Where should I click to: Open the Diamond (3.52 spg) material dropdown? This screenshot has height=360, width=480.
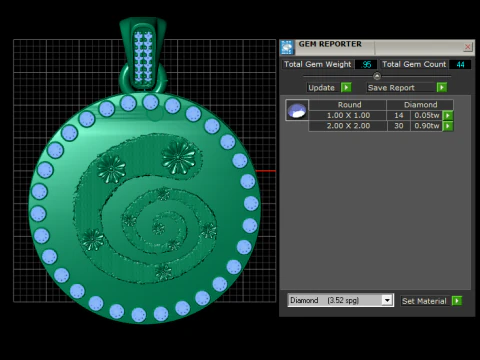(387, 300)
